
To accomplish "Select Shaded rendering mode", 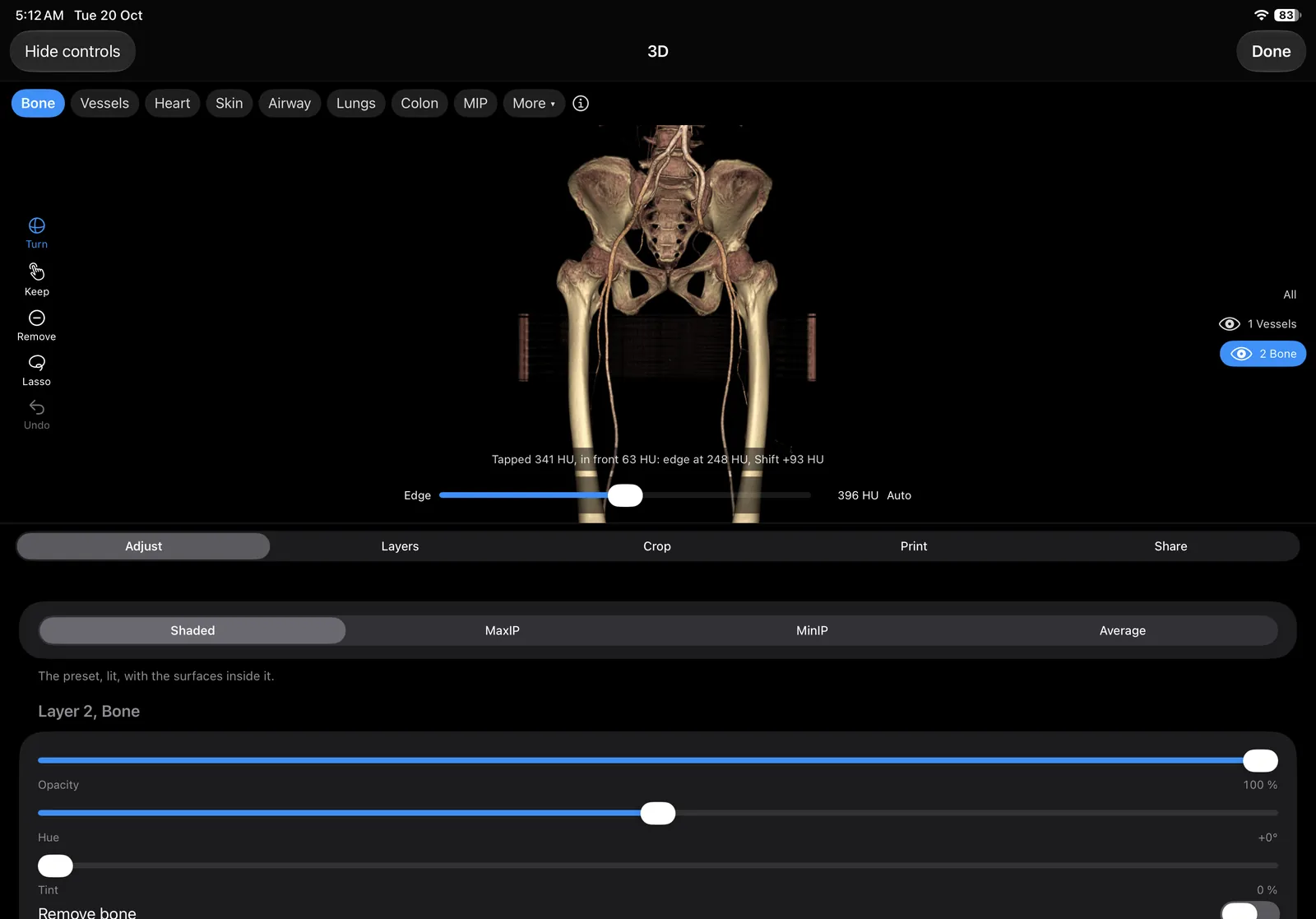I will point(192,630).
